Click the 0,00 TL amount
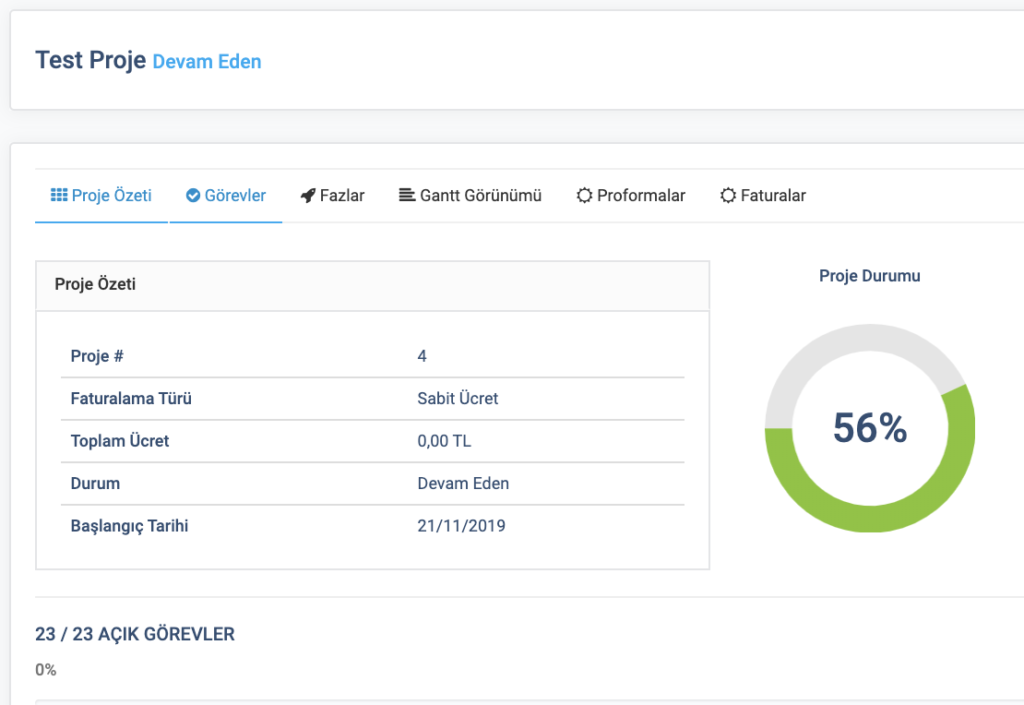The image size is (1024, 705). tap(444, 441)
